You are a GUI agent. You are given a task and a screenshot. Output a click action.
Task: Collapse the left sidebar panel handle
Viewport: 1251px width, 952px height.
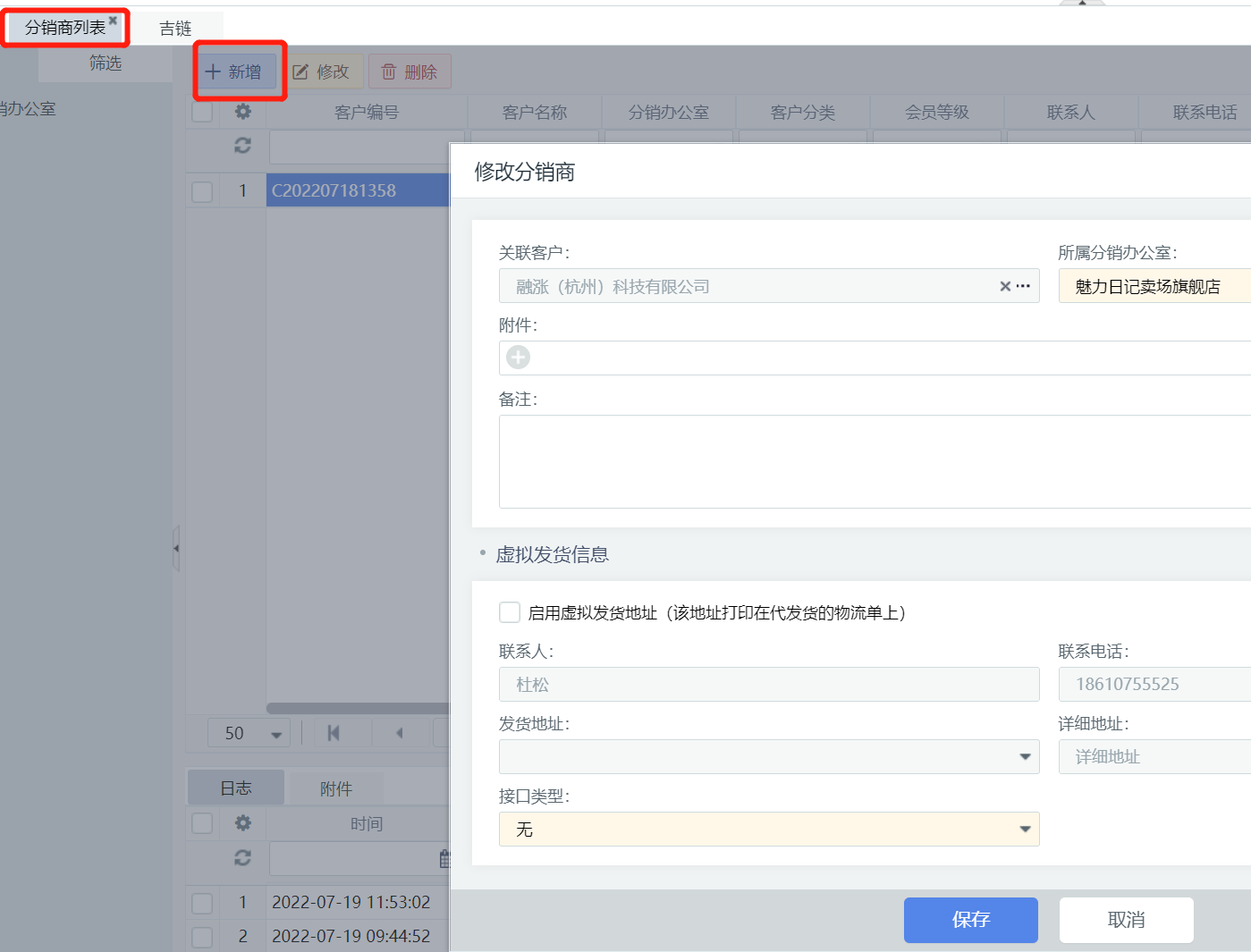pyautogui.click(x=176, y=548)
